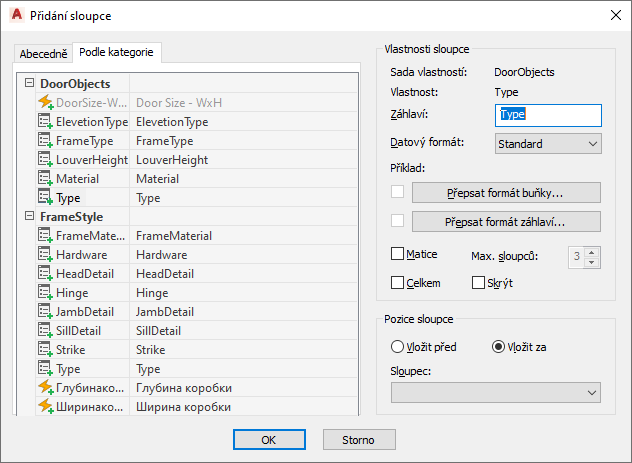
Task: Click the Přepsat formát buňky button
Action: 506,192
